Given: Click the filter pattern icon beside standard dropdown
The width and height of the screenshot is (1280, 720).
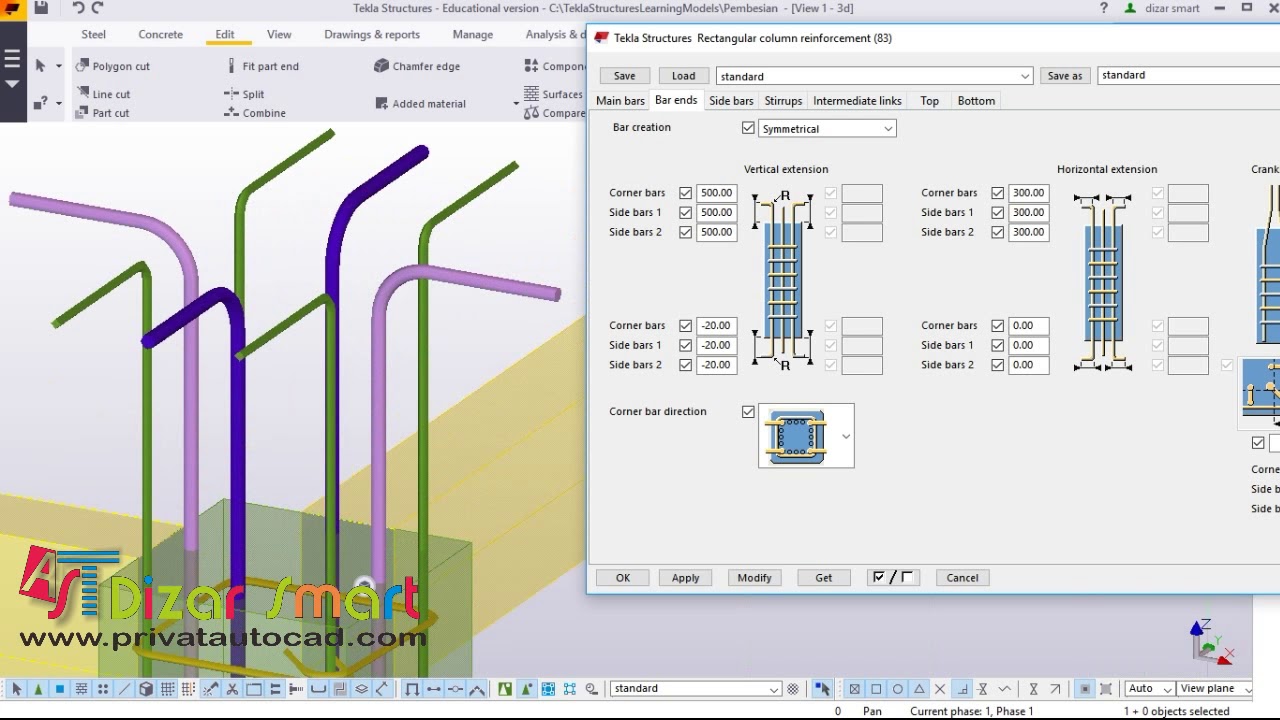Looking at the screenshot, I should click(793, 689).
